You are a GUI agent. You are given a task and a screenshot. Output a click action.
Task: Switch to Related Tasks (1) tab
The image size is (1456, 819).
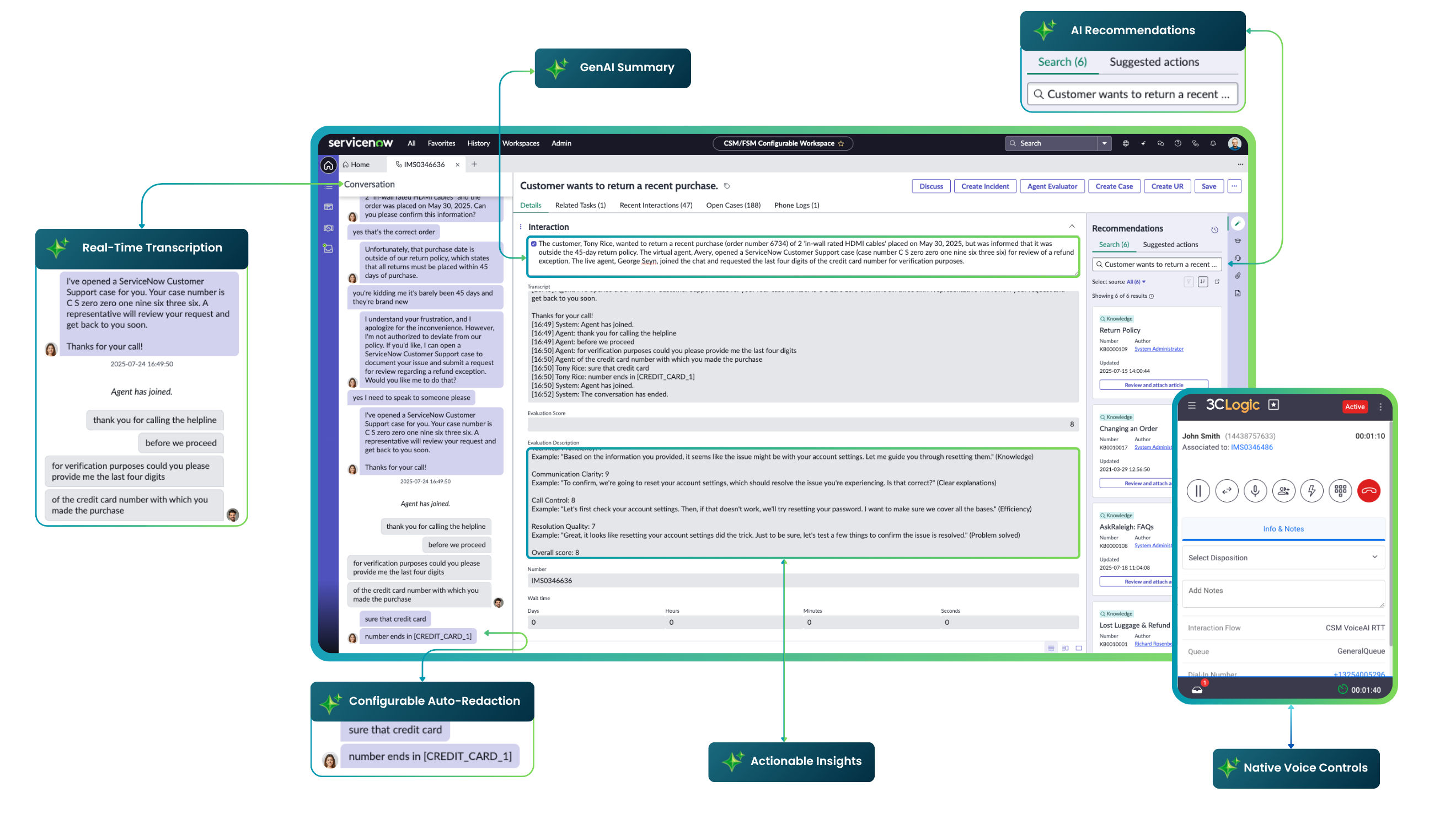point(580,205)
